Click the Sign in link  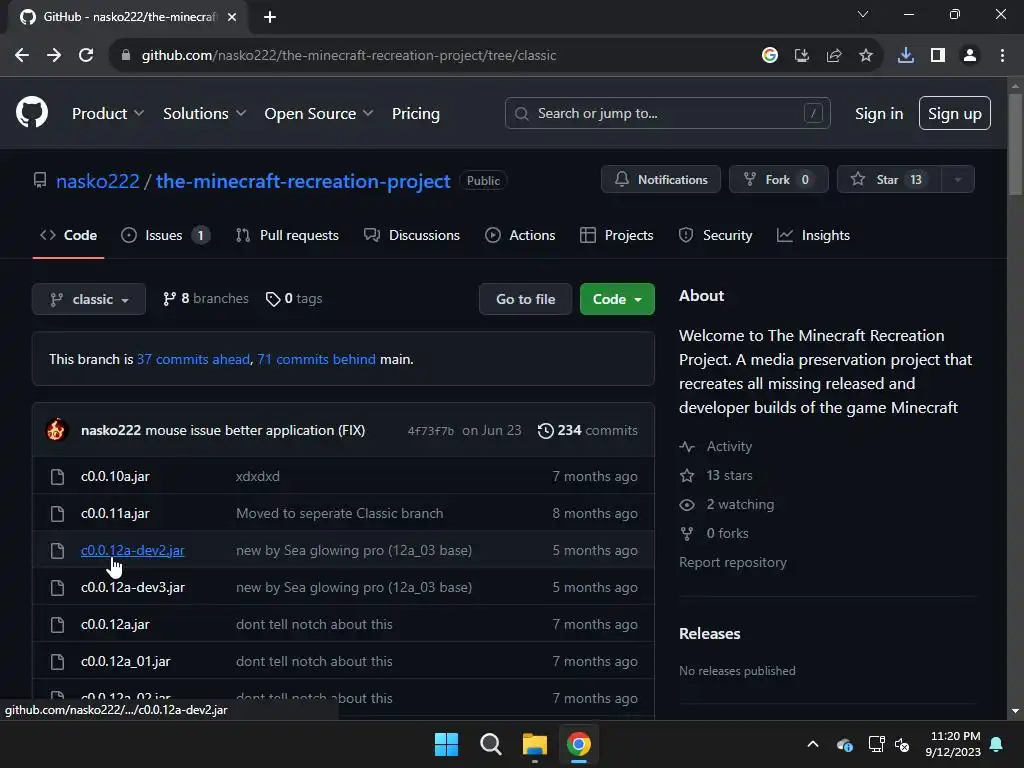879,114
